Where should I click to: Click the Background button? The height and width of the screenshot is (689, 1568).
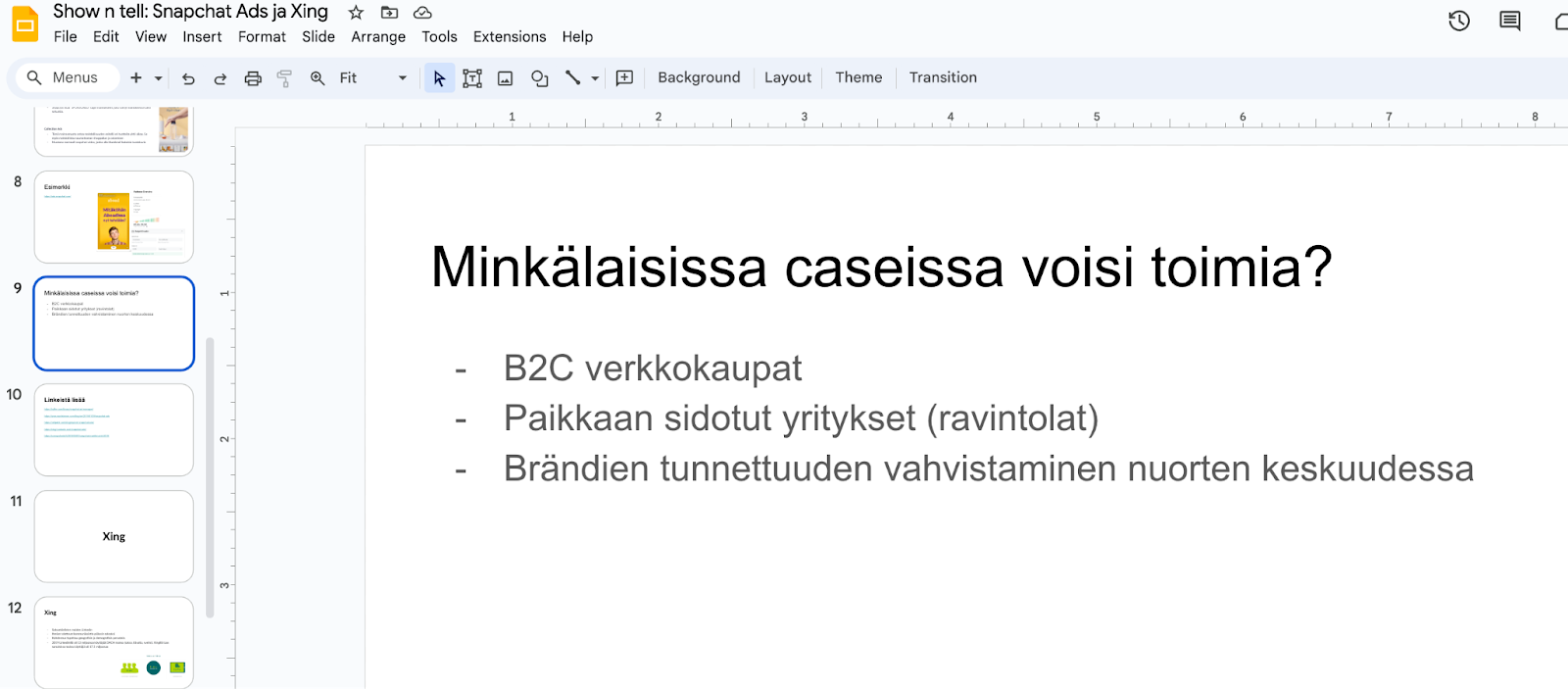[x=699, y=77]
